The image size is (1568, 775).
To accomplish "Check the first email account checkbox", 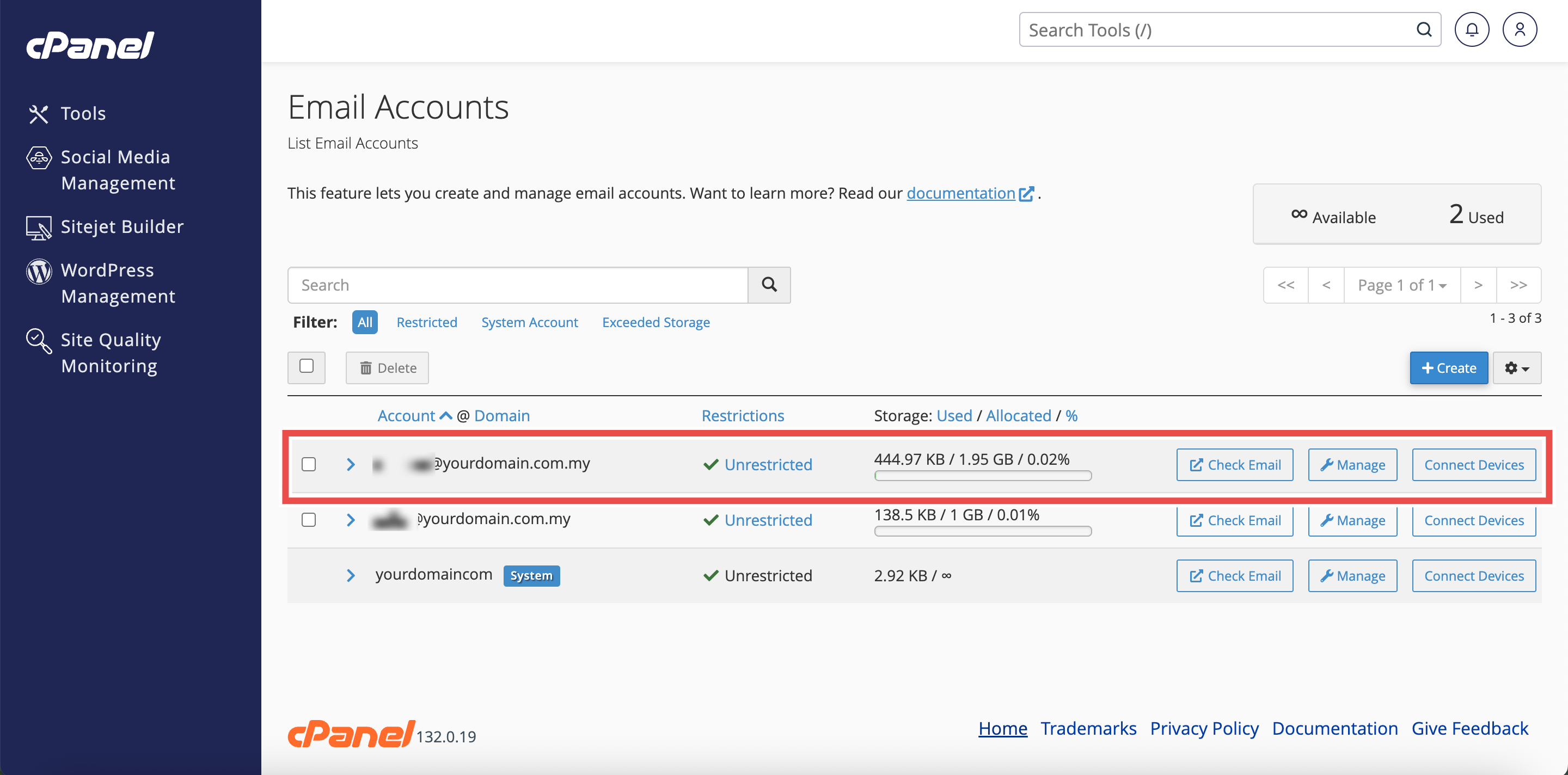I will point(309,464).
